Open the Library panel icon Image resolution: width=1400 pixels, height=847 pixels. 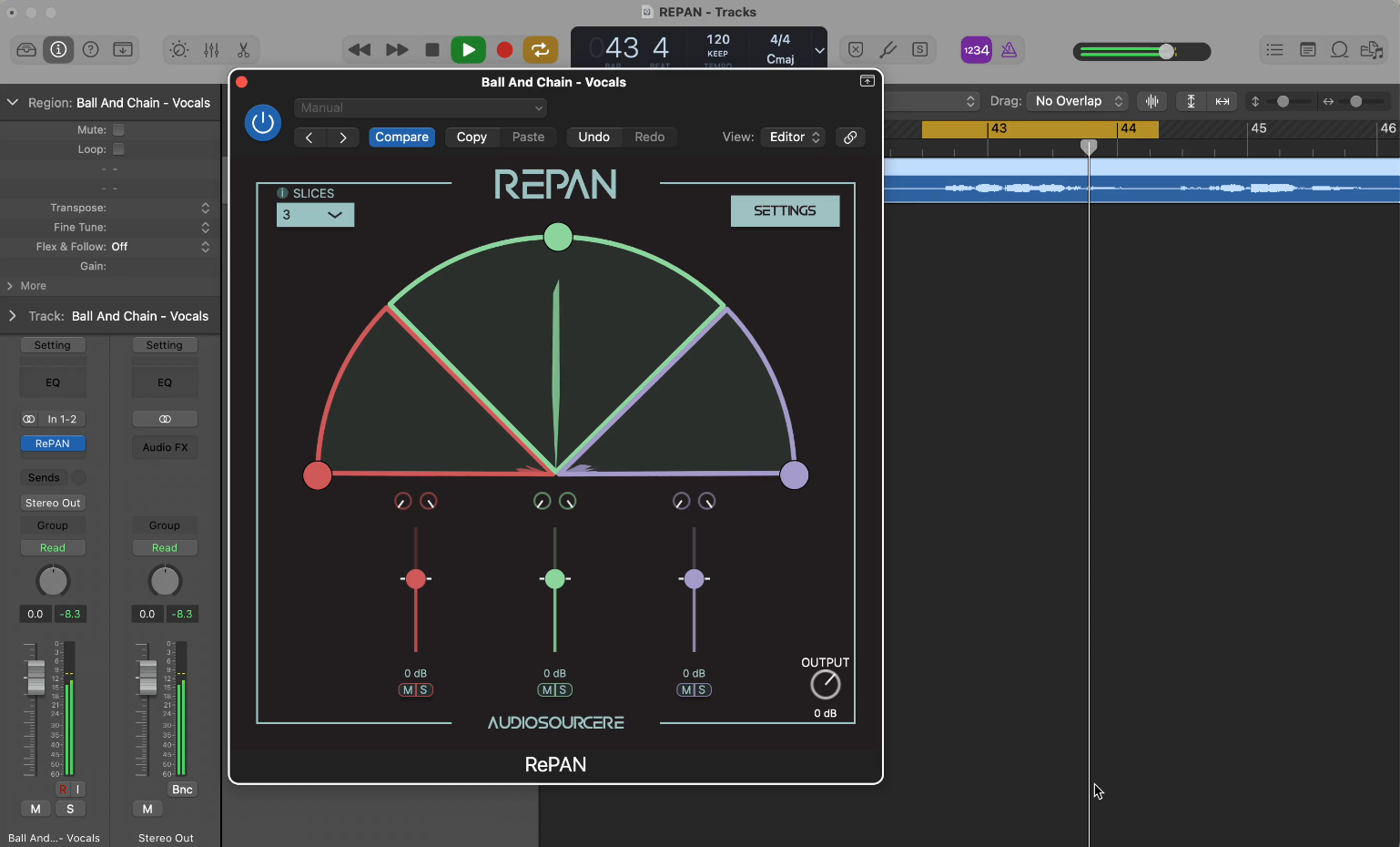coord(26,49)
